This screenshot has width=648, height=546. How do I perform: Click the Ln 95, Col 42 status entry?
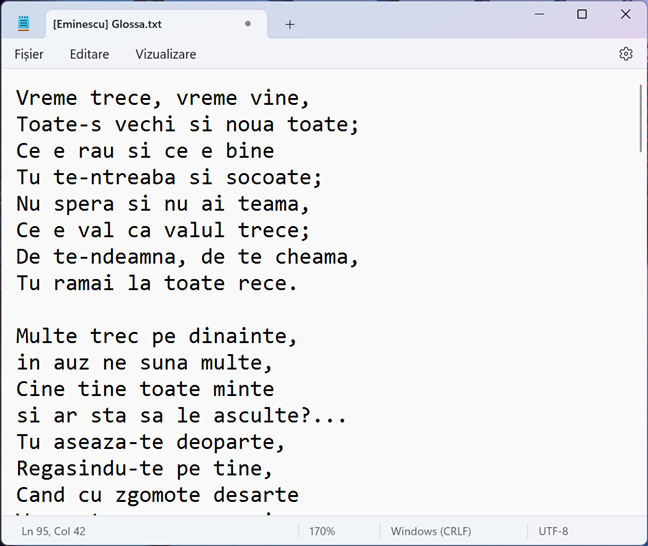[x=54, y=531]
